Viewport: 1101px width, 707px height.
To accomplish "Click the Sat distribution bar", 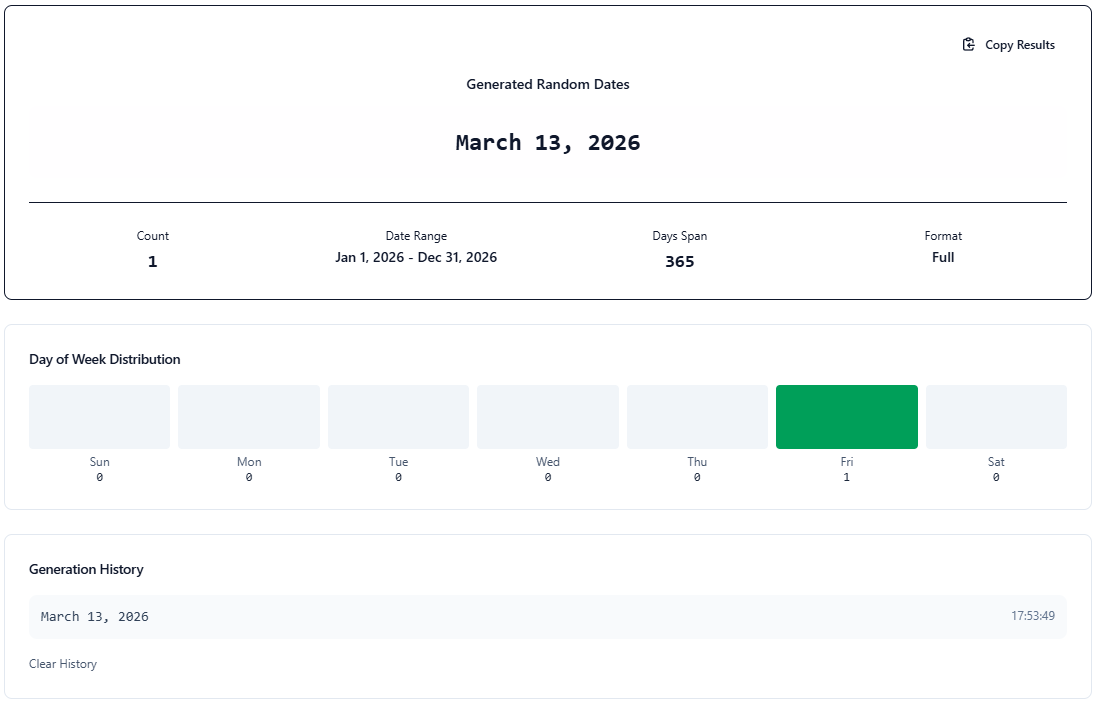I will tap(995, 416).
